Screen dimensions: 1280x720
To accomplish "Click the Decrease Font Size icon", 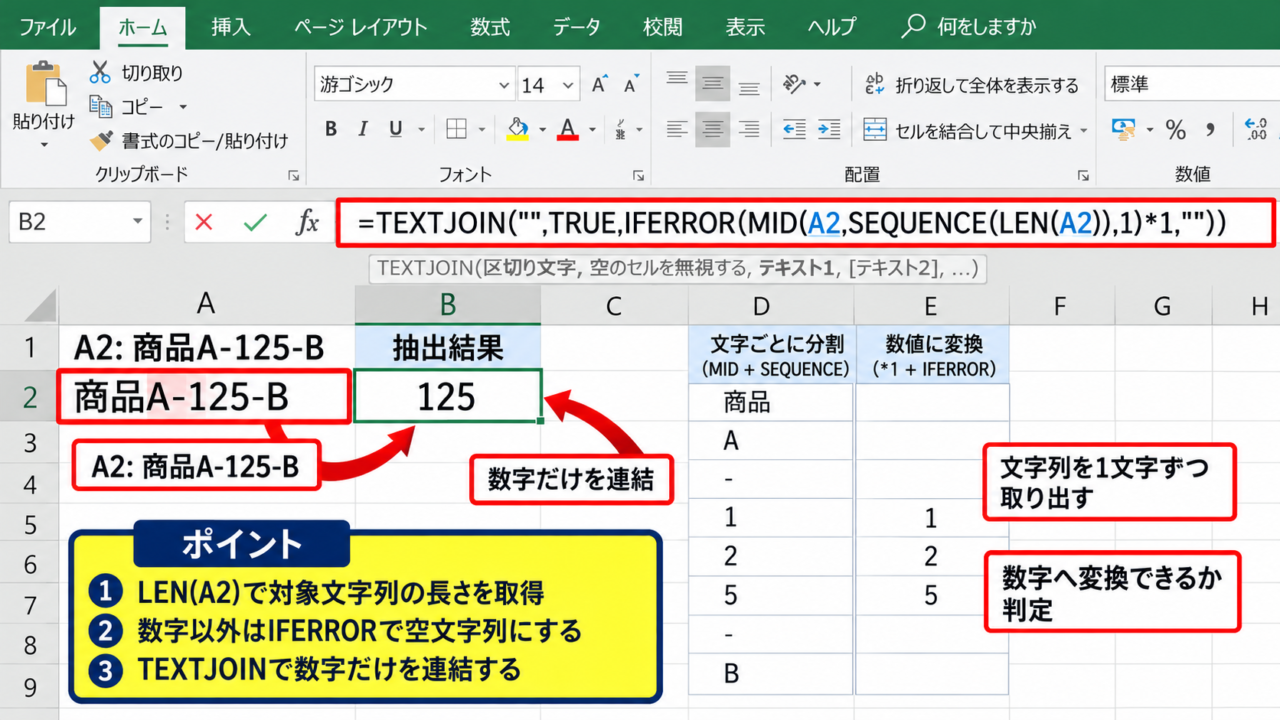I will click(x=630, y=85).
